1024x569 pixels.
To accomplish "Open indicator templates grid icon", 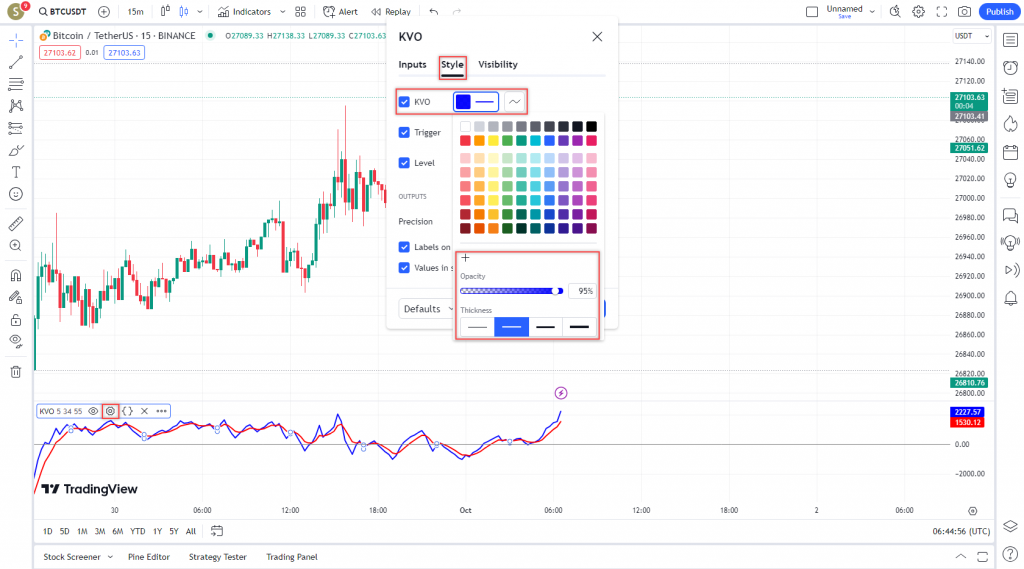I will pos(300,12).
